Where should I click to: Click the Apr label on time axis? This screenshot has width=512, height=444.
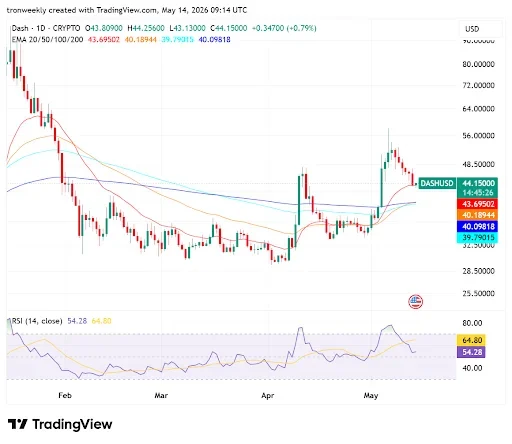(x=268, y=396)
